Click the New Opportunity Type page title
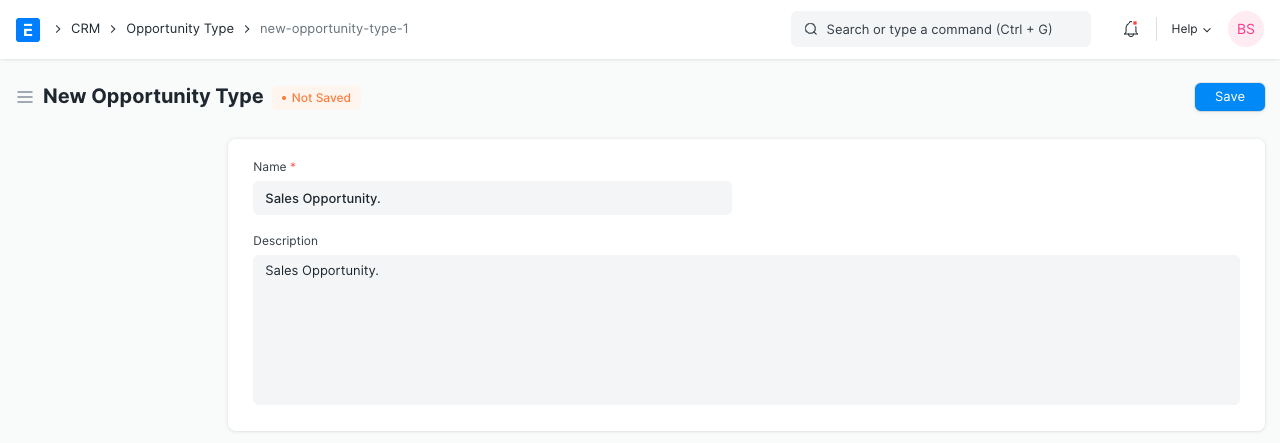The image size is (1280, 443). point(153,97)
